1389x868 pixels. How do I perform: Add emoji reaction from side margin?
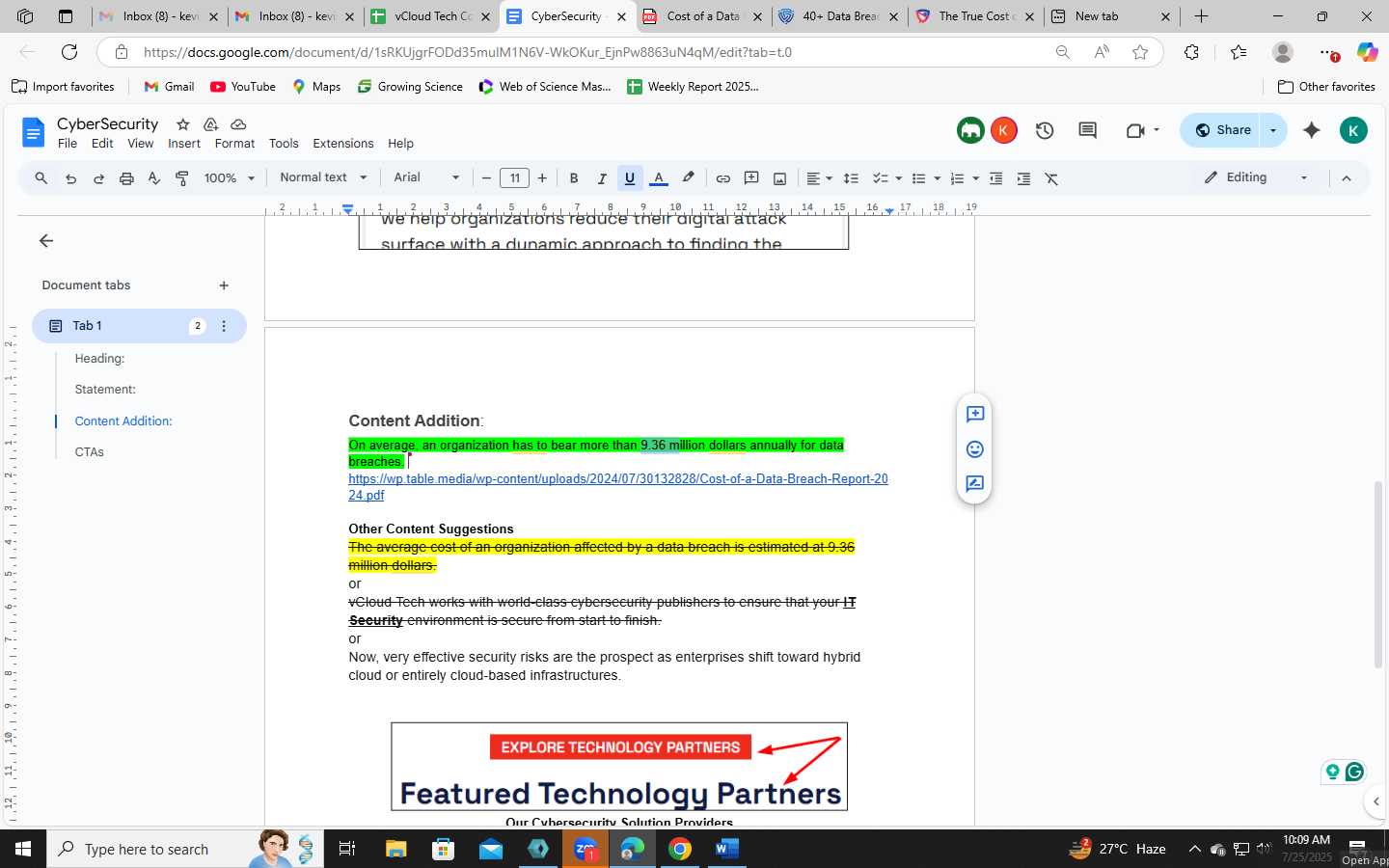(975, 449)
